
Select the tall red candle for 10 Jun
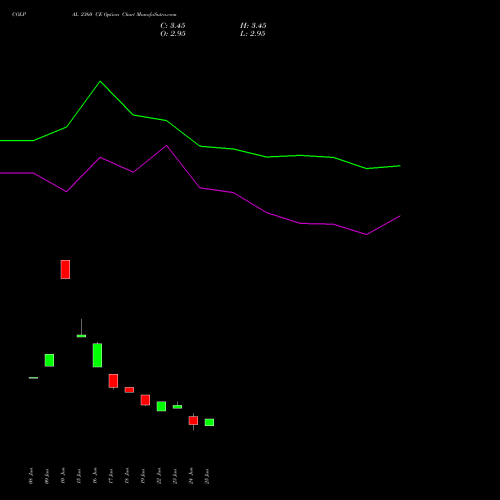(x=65, y=269)
